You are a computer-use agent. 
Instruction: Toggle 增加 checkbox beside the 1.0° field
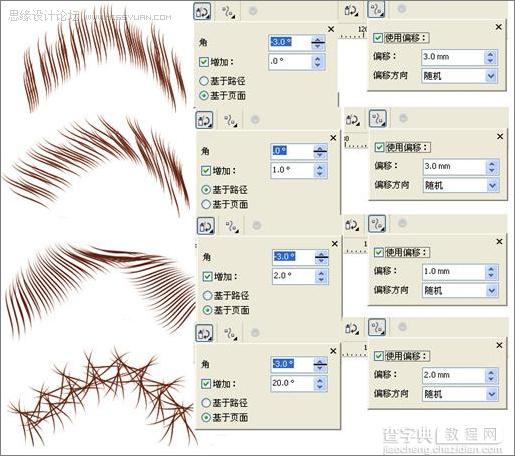tap(206, 171)
